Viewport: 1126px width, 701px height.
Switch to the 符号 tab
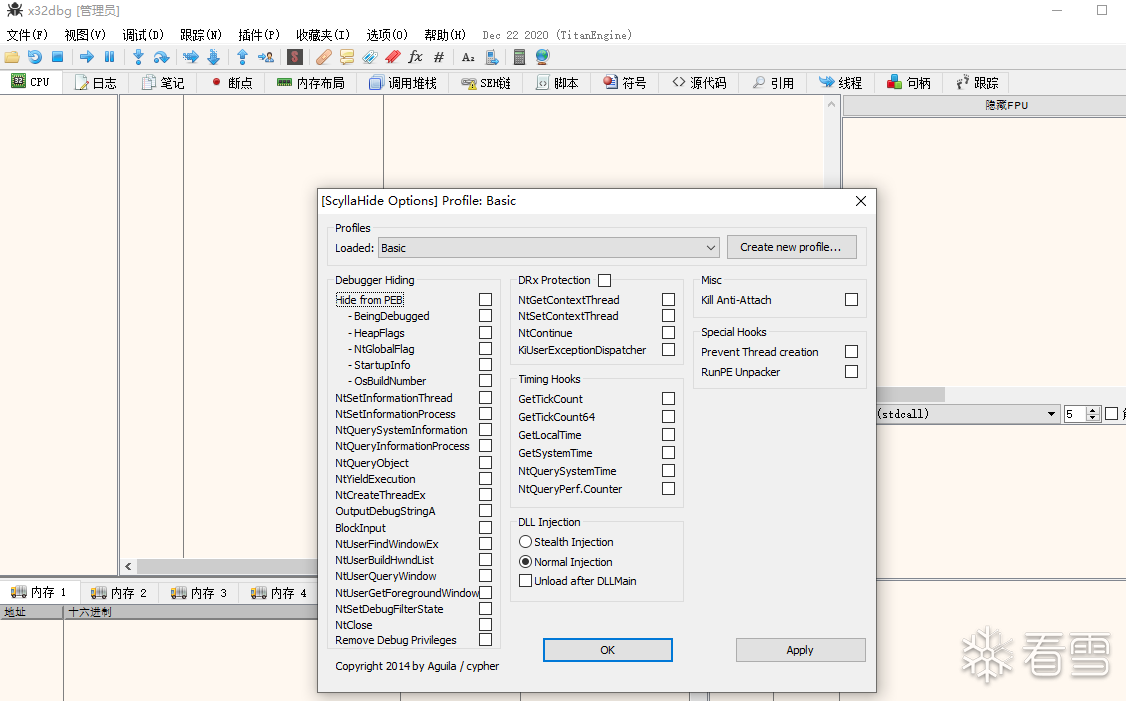tap(625, 83)
